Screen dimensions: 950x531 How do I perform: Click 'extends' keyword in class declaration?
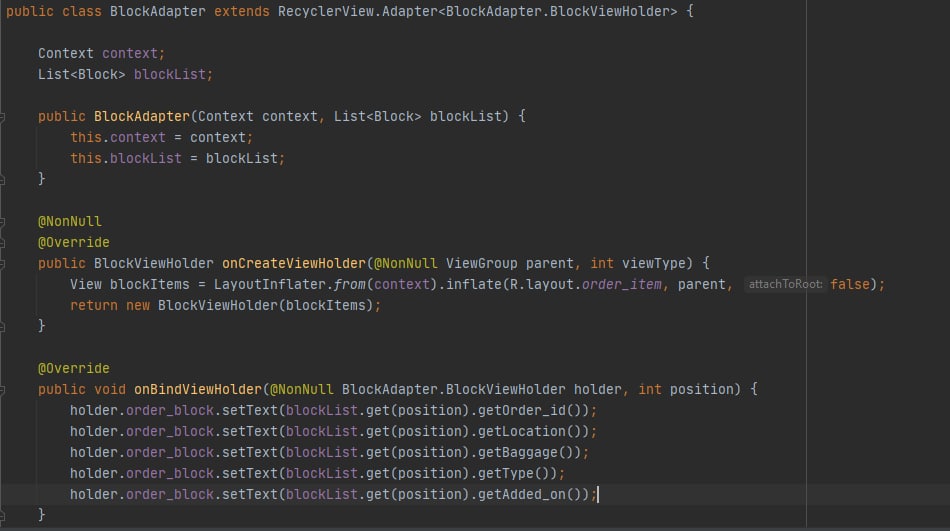(x=242, y=12)
